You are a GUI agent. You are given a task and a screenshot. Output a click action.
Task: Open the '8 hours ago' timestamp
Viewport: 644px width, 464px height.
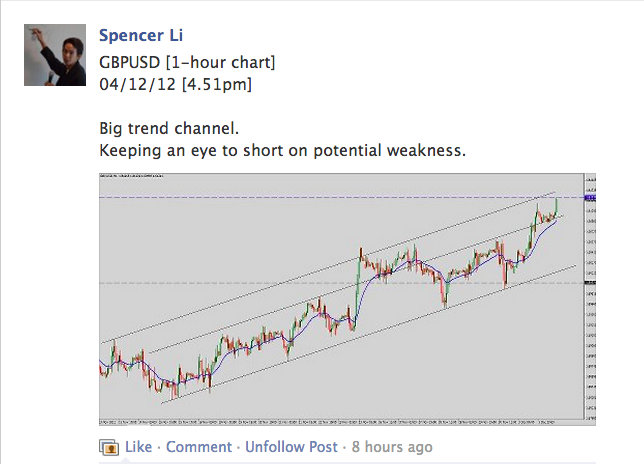coord(393,447)
